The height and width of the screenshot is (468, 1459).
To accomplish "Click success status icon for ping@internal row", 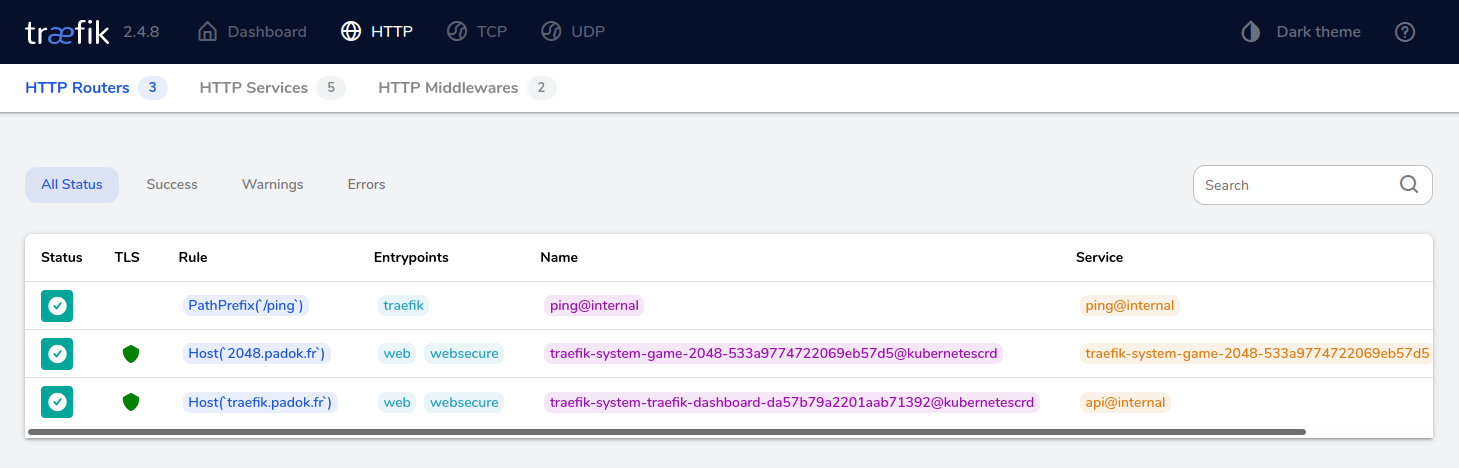I will coord(57,306).
